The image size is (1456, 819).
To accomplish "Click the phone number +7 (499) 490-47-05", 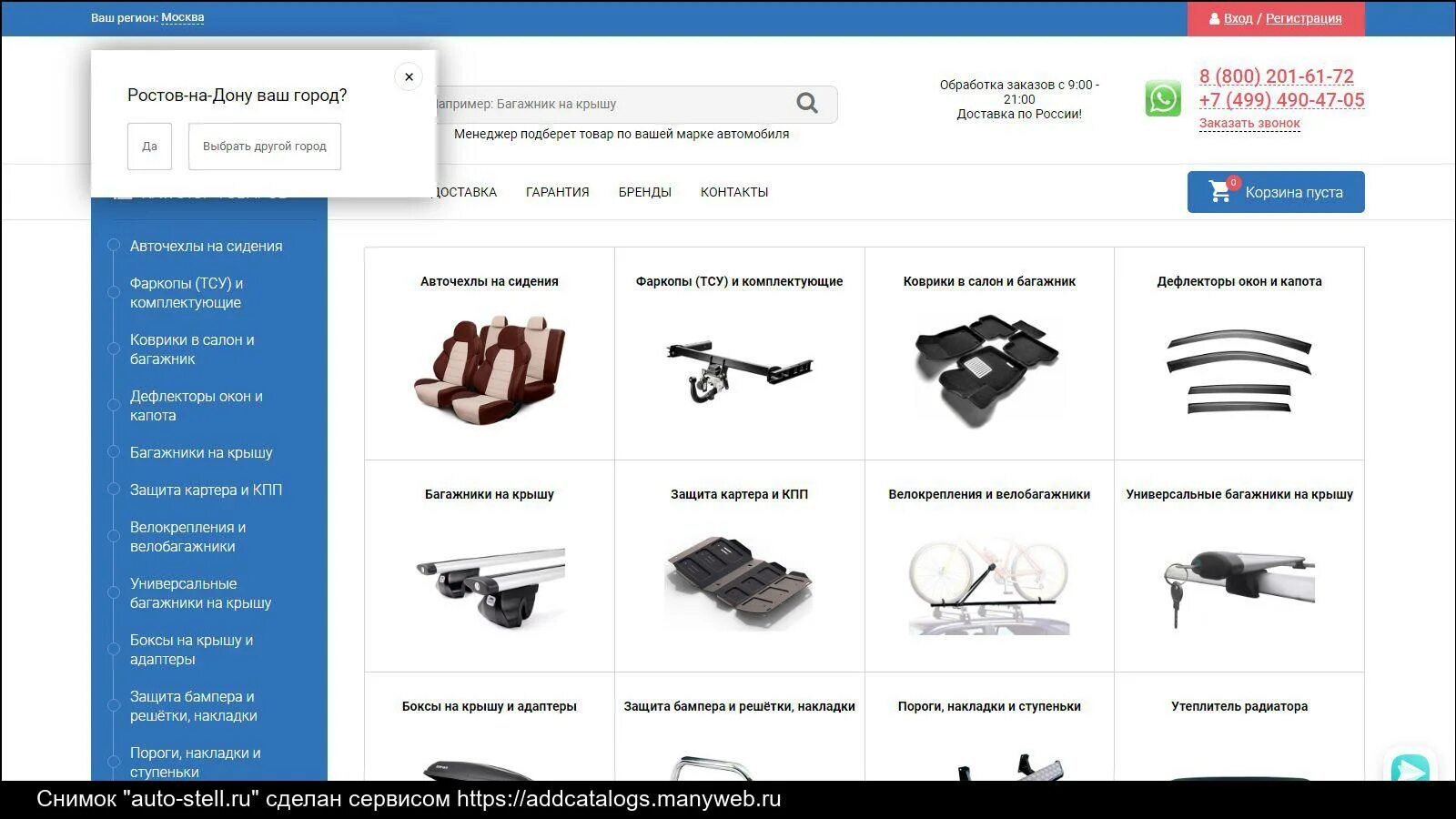I will click(x=1281, y=100).
